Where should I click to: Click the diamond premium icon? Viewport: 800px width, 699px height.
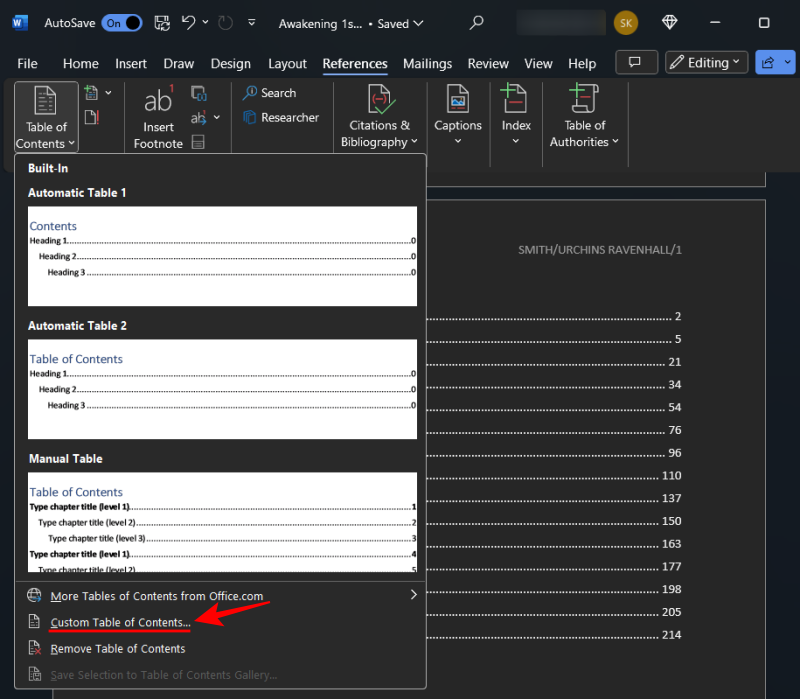pos(670,22)
